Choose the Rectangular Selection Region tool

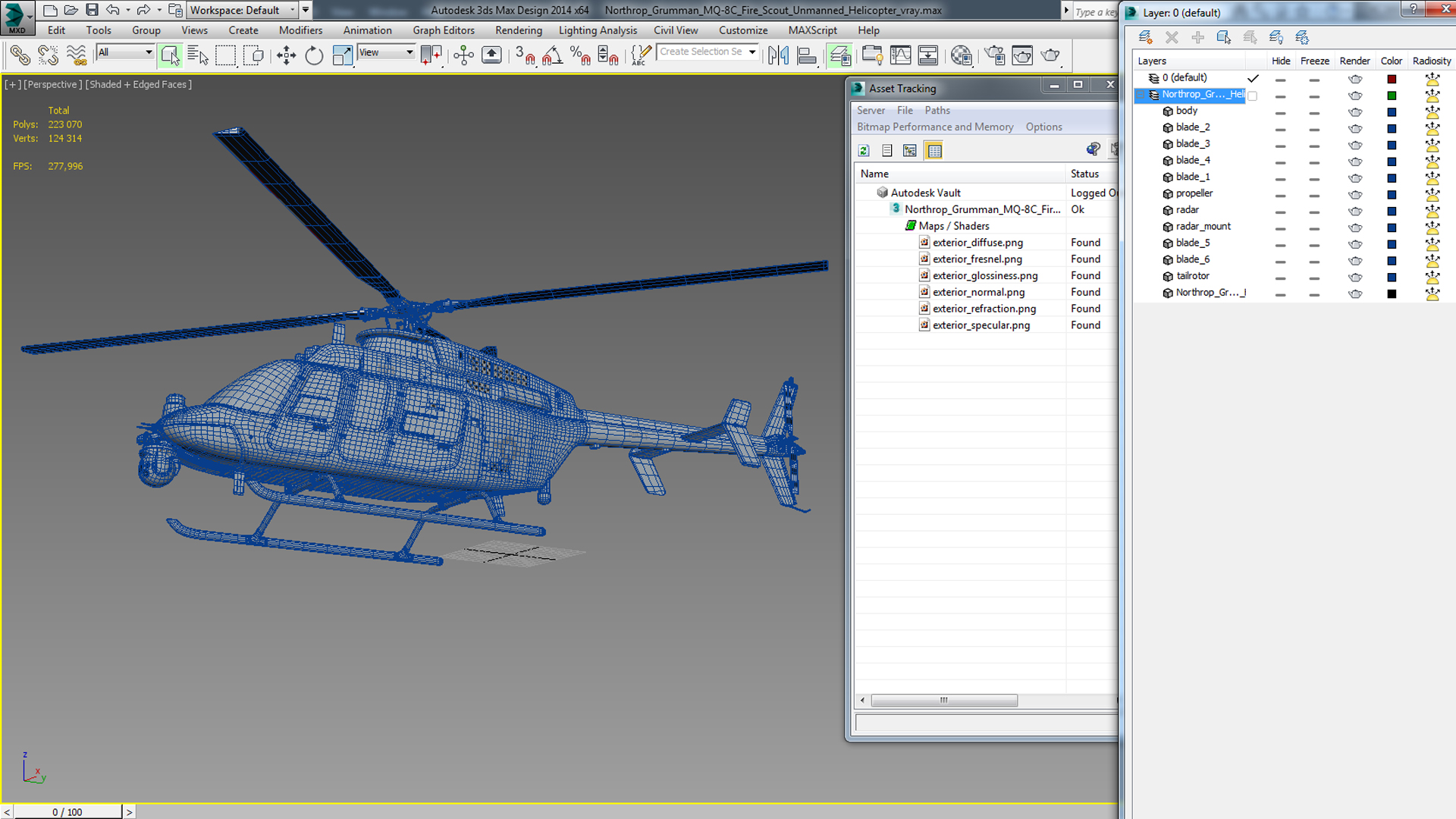[225, 55]
